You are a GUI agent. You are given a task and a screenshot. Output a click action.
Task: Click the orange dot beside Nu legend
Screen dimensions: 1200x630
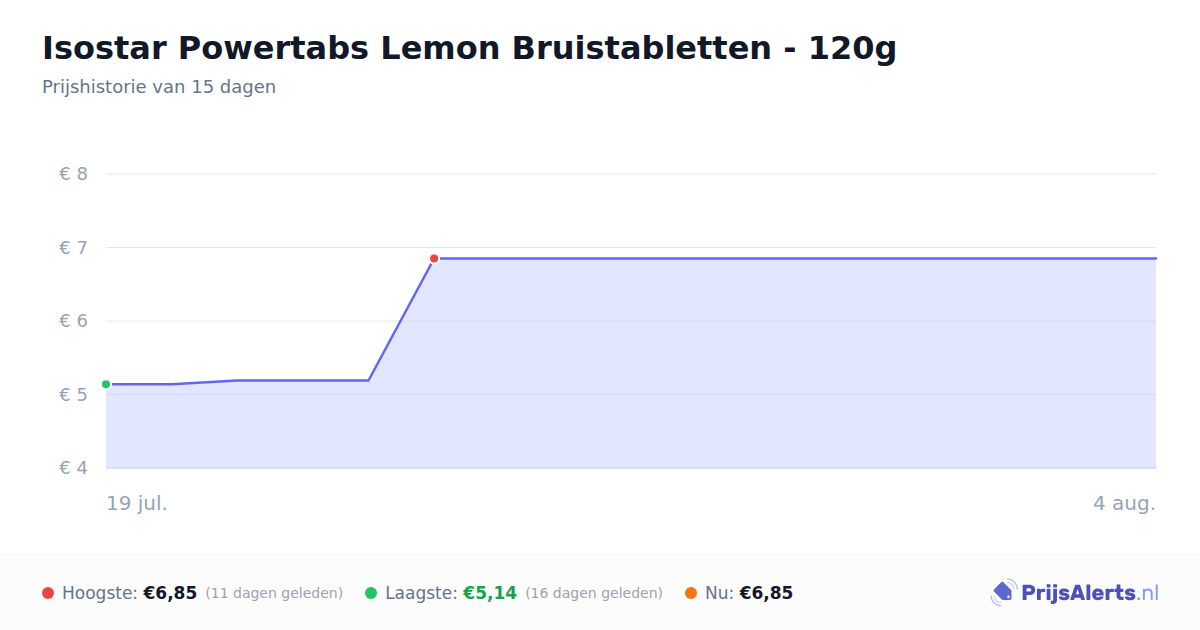pos(691,593)
